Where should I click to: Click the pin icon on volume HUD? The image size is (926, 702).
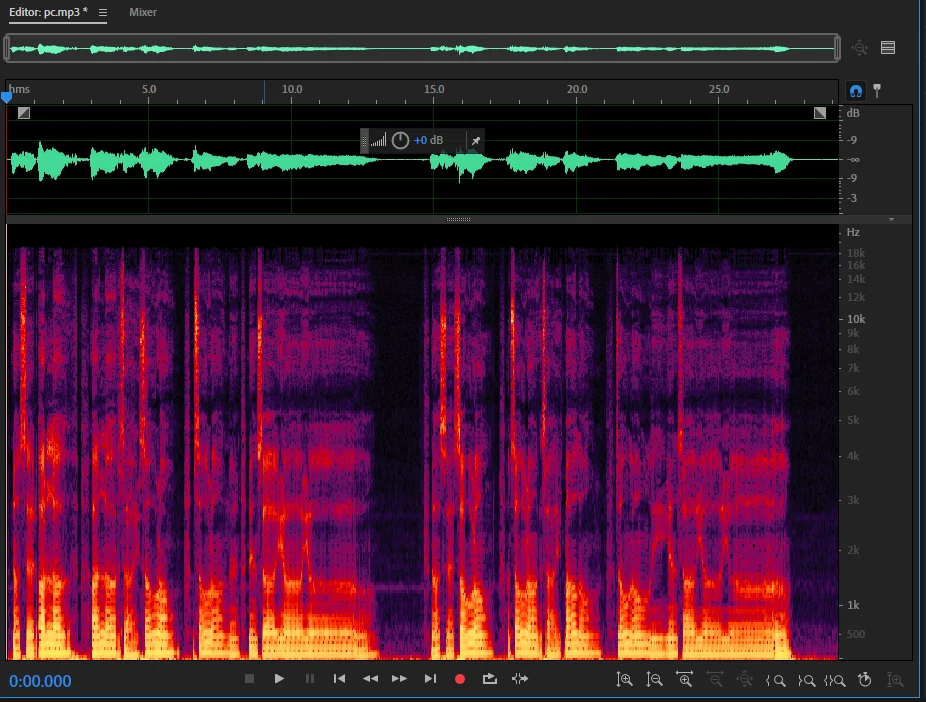click(476, 141)
